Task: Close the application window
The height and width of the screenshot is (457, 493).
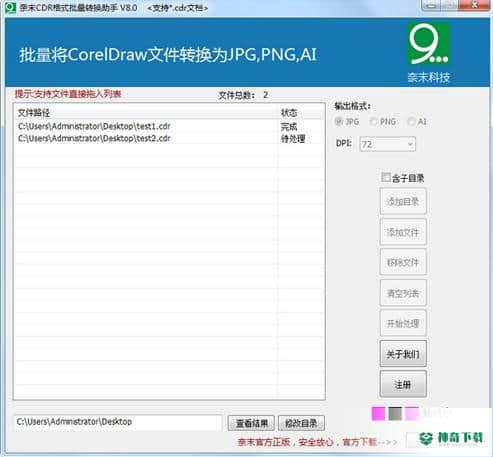Action: pyautogui.click(x=475, y=5)
